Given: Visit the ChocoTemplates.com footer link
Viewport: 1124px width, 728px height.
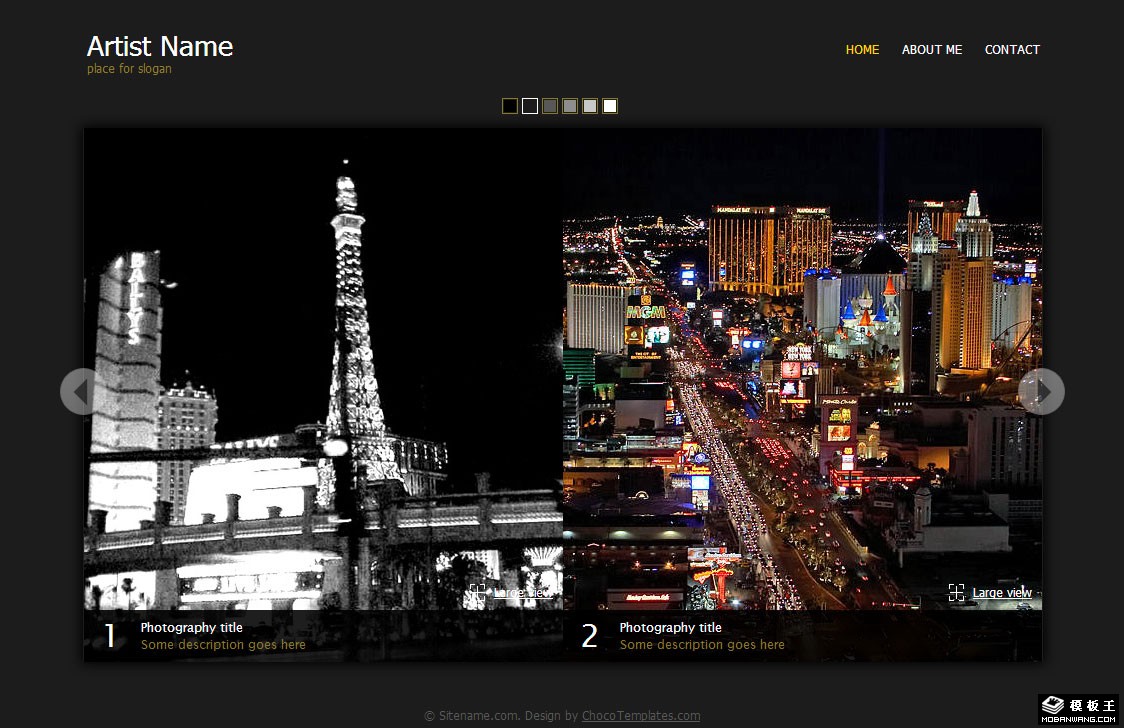Looking at the screenshot, I should (x=640, y=716).
